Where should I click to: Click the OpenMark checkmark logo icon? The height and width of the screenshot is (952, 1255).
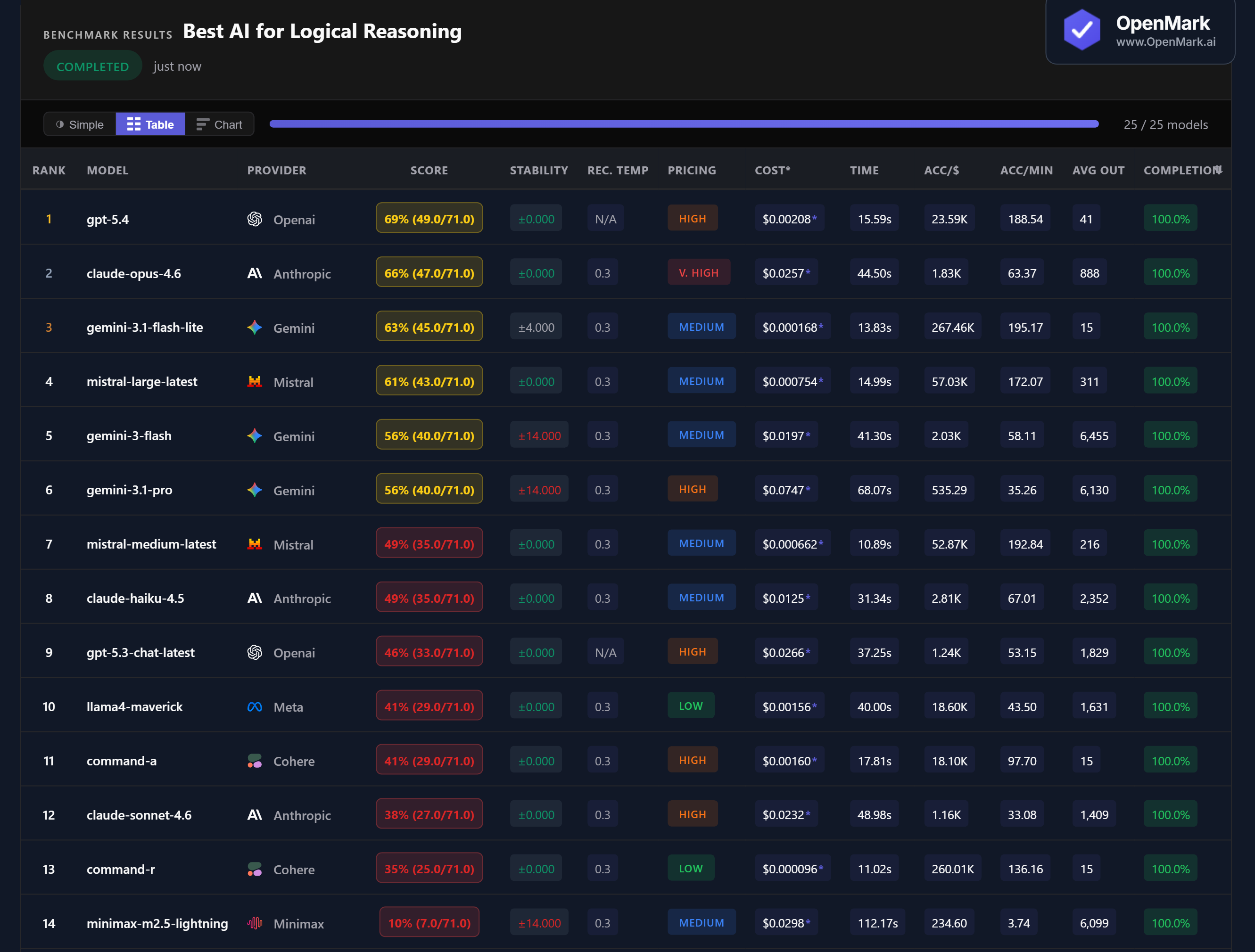tap(1082, 31)
